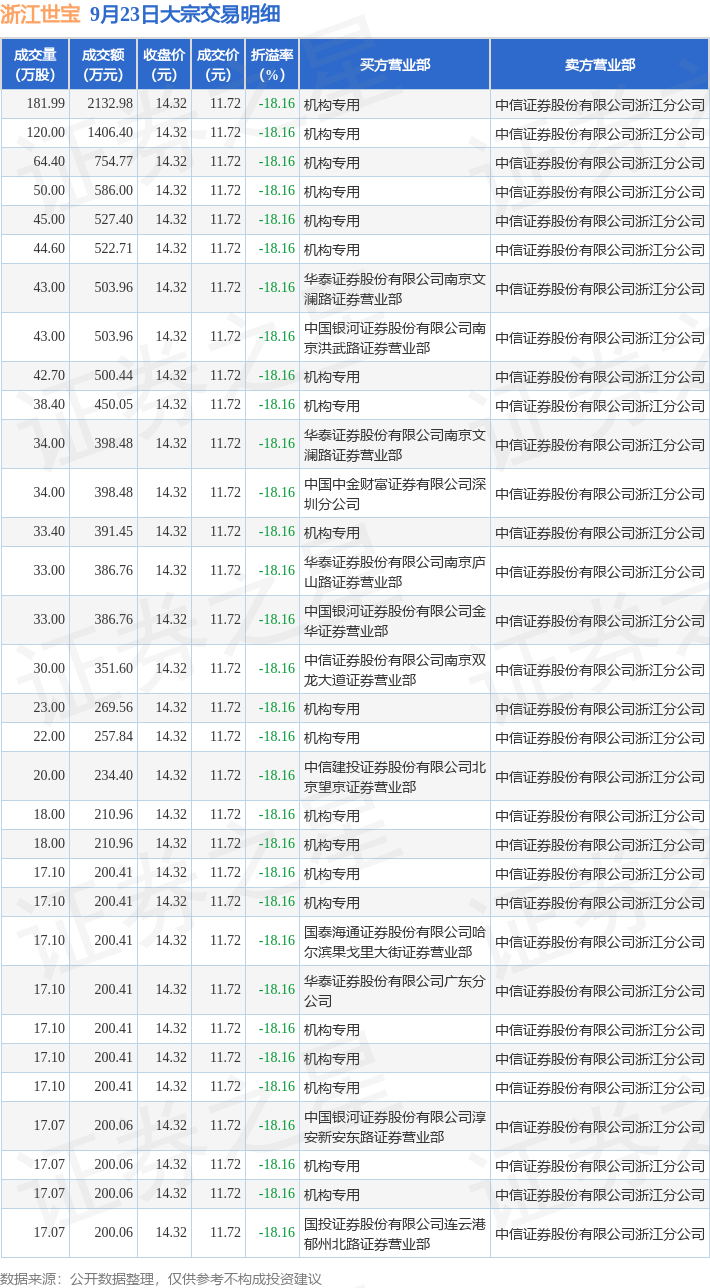Click the 成交额(万元) column header

[103, 65]
